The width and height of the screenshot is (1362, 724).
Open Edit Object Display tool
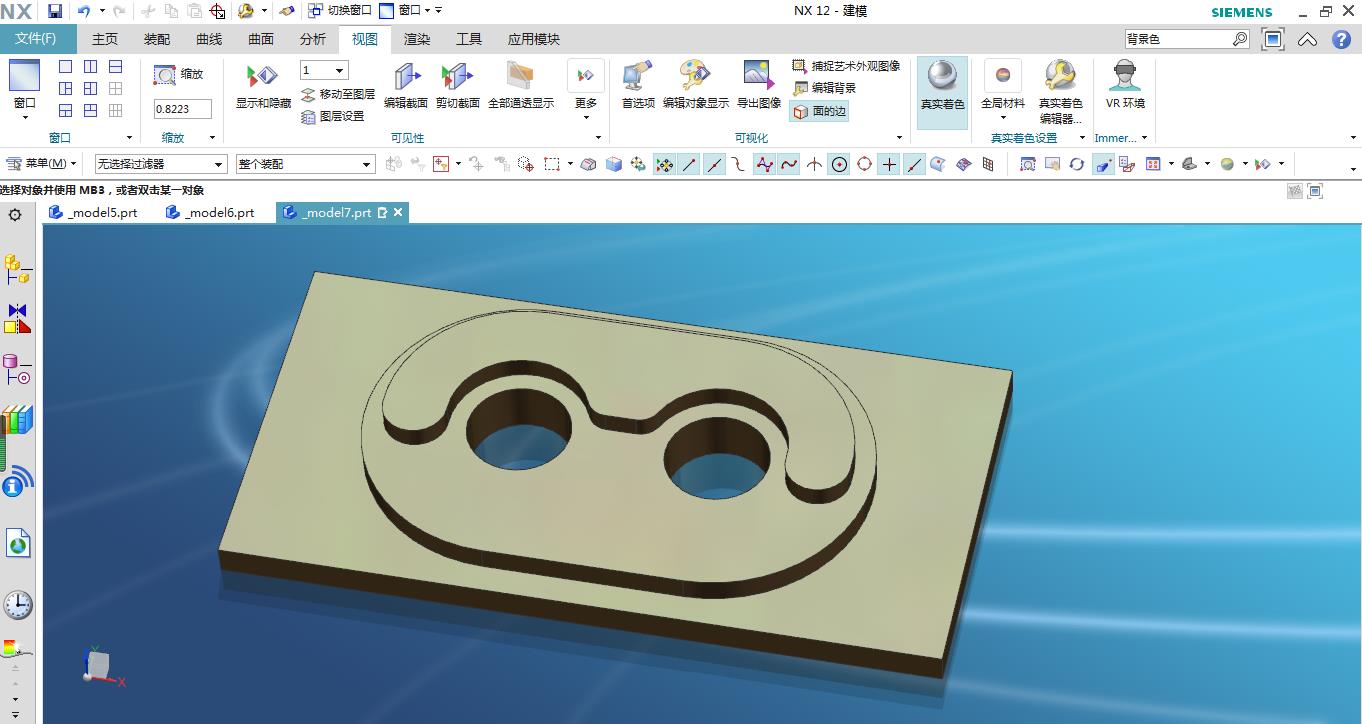pyautogui.click(x=695, y=85)
